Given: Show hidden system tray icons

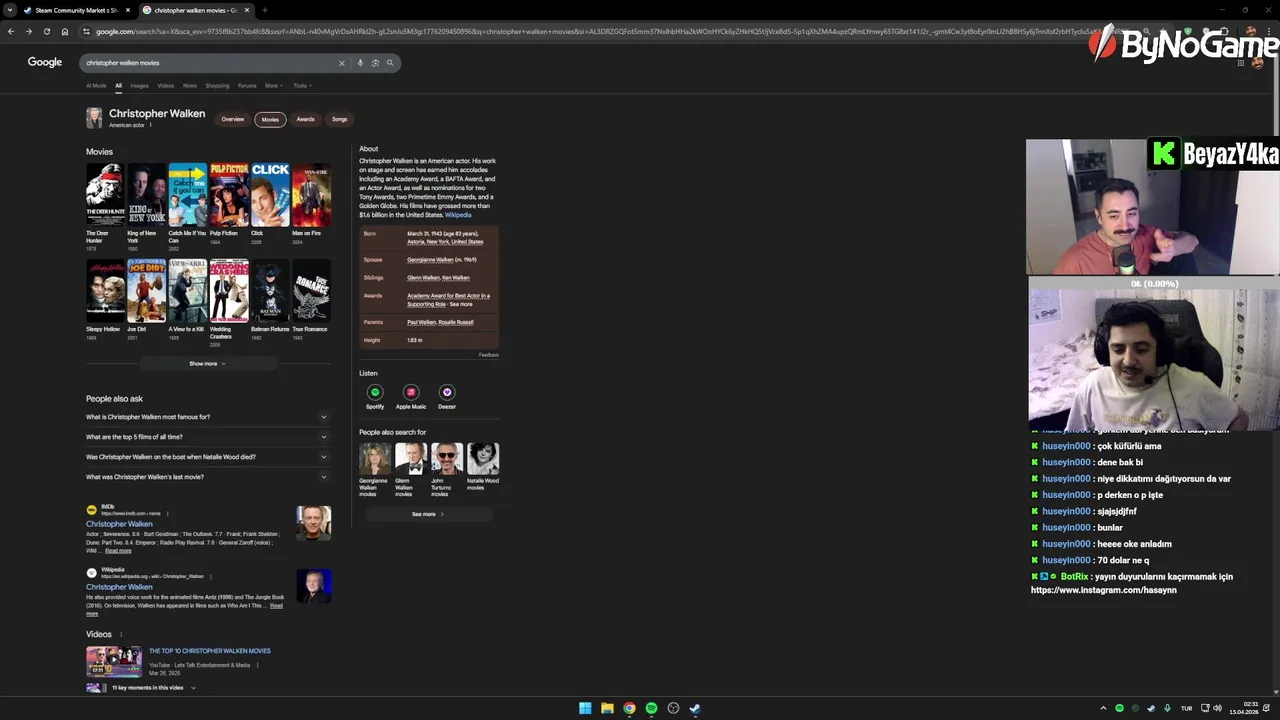Looking at the screenshot, I should (1103, 708).
